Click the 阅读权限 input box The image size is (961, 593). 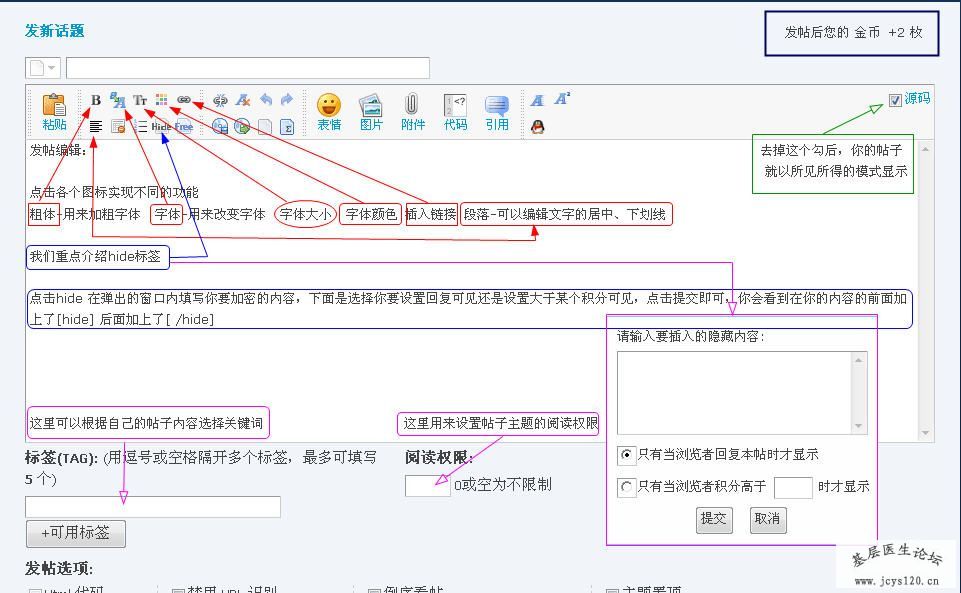(x=427, y=486)
